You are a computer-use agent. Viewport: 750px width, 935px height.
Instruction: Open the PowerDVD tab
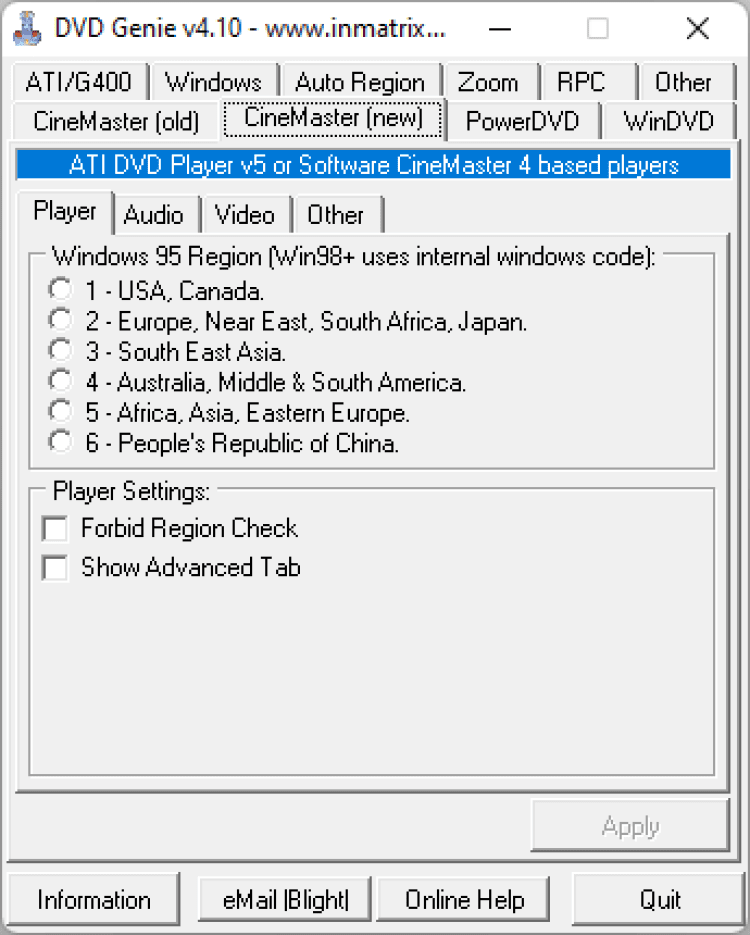coord(522,121)
